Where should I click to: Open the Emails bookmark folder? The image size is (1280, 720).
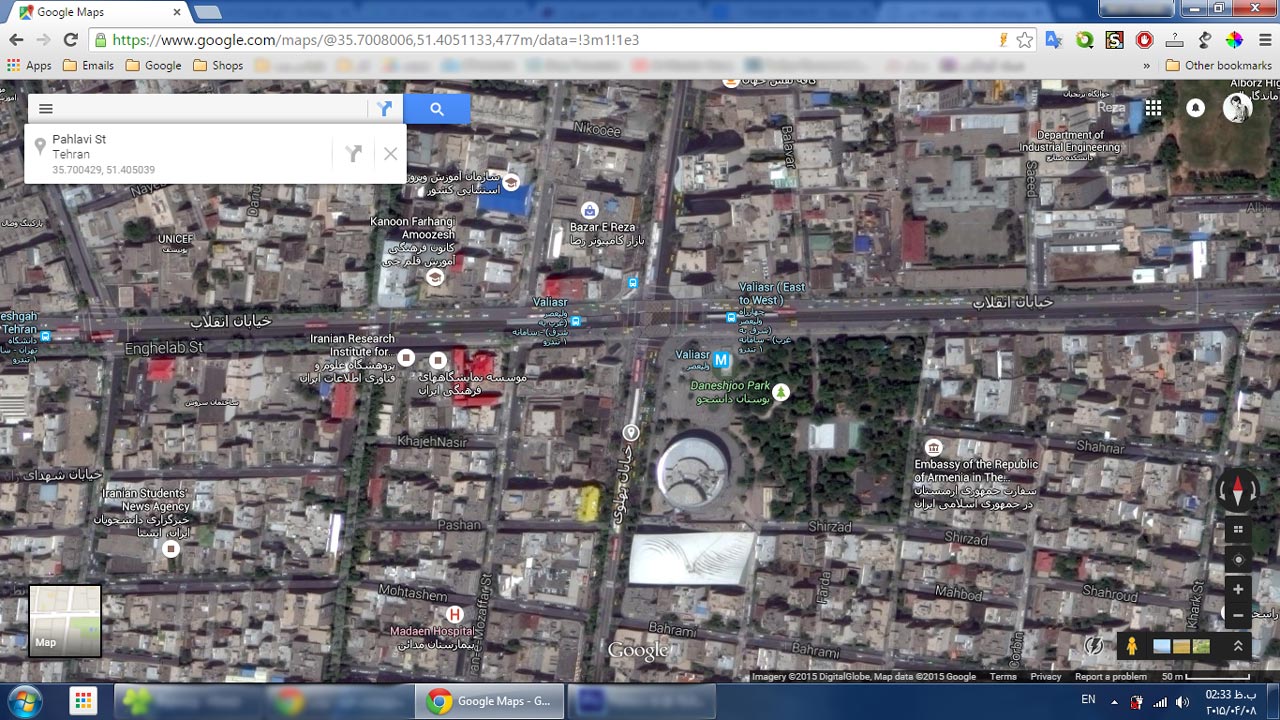[x=88, y=65]
